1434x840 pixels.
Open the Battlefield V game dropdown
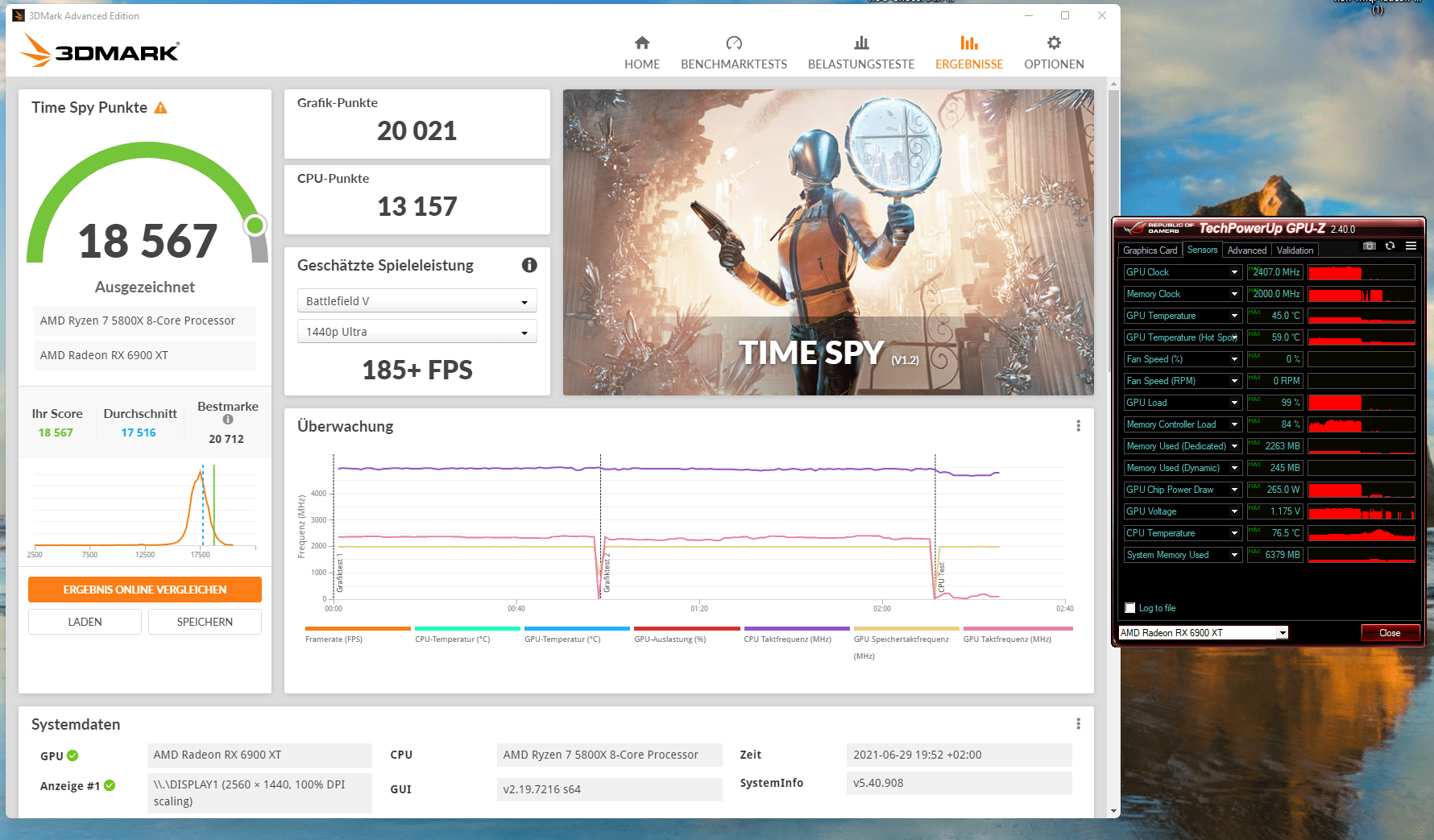(417, 300)
